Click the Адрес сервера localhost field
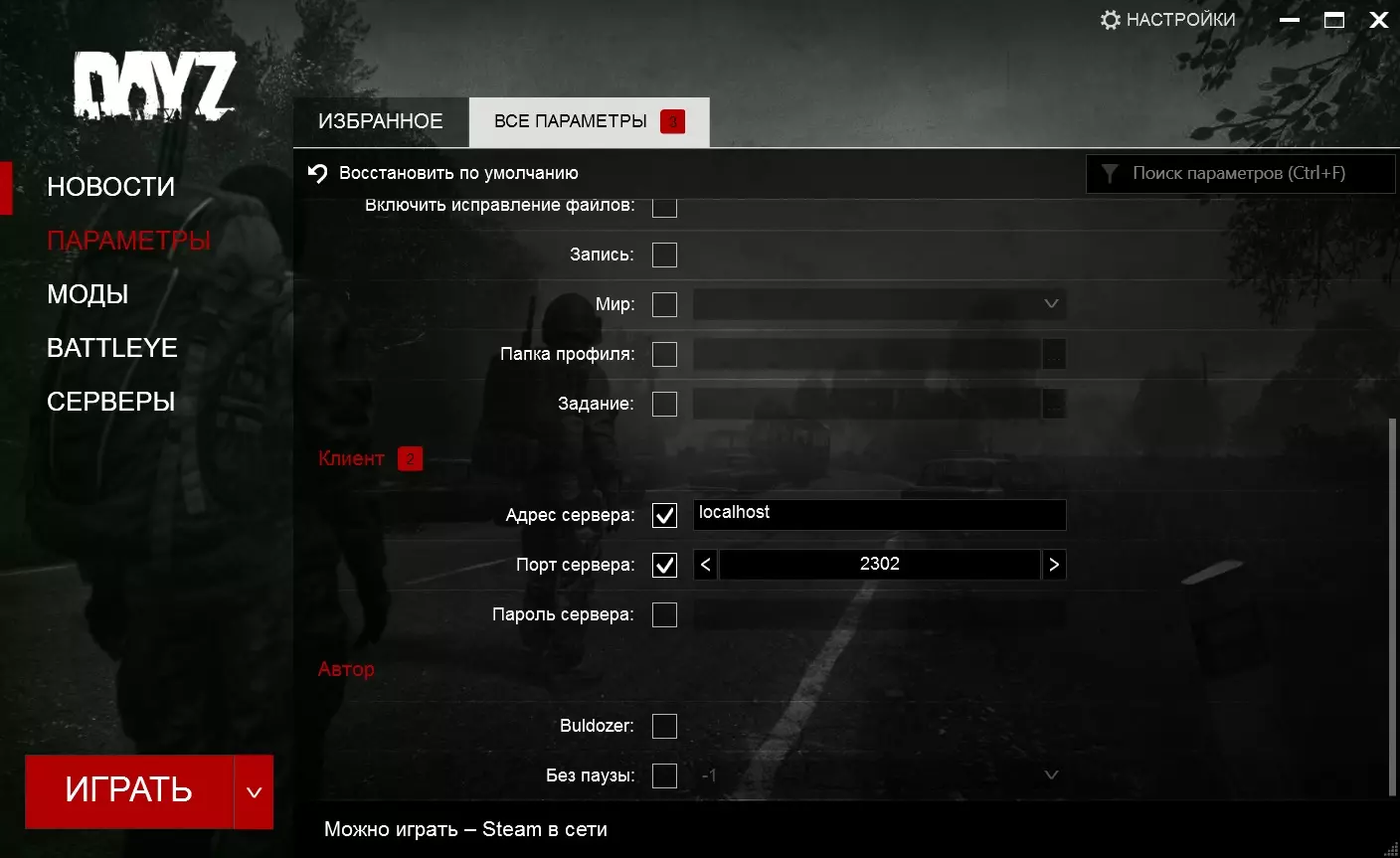This screenshot has height=858, width=1400. coord(880,515)
